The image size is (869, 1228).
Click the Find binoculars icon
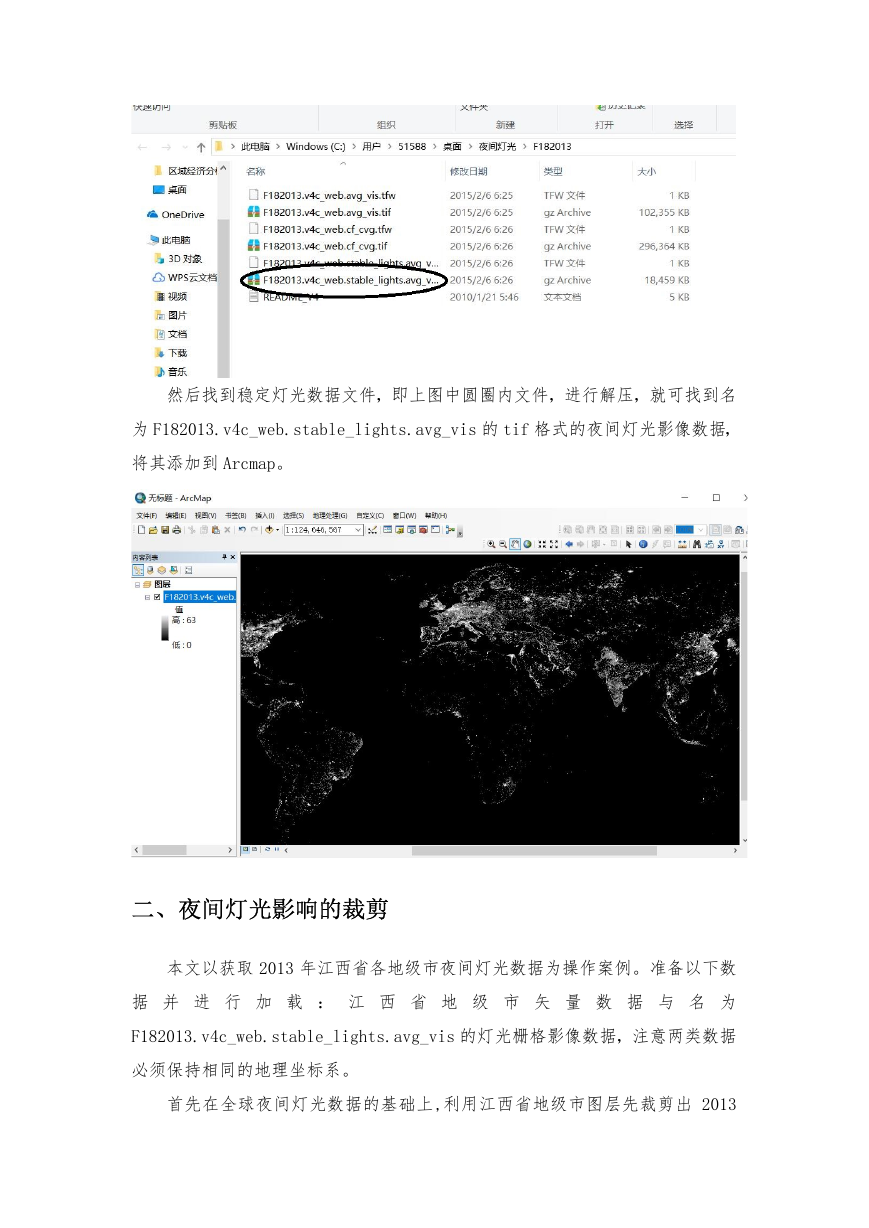pyautogui.click(x=697, y=544)
